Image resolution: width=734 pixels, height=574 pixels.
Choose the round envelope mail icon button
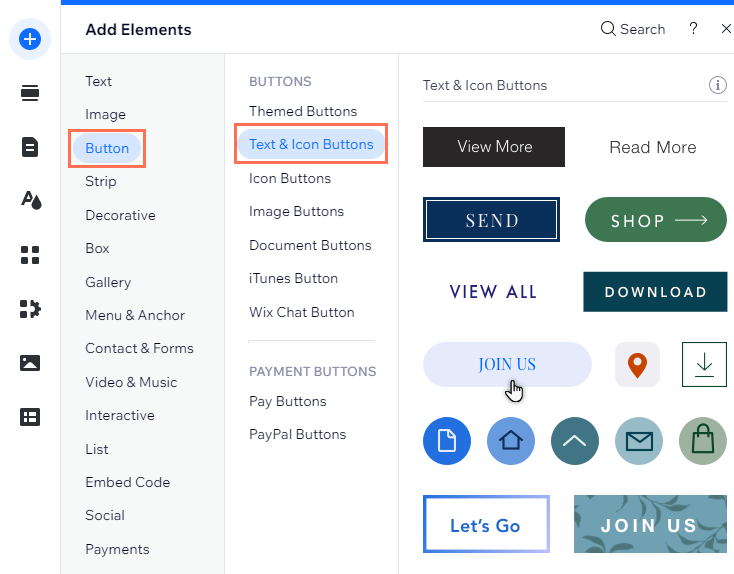[639, 441]
